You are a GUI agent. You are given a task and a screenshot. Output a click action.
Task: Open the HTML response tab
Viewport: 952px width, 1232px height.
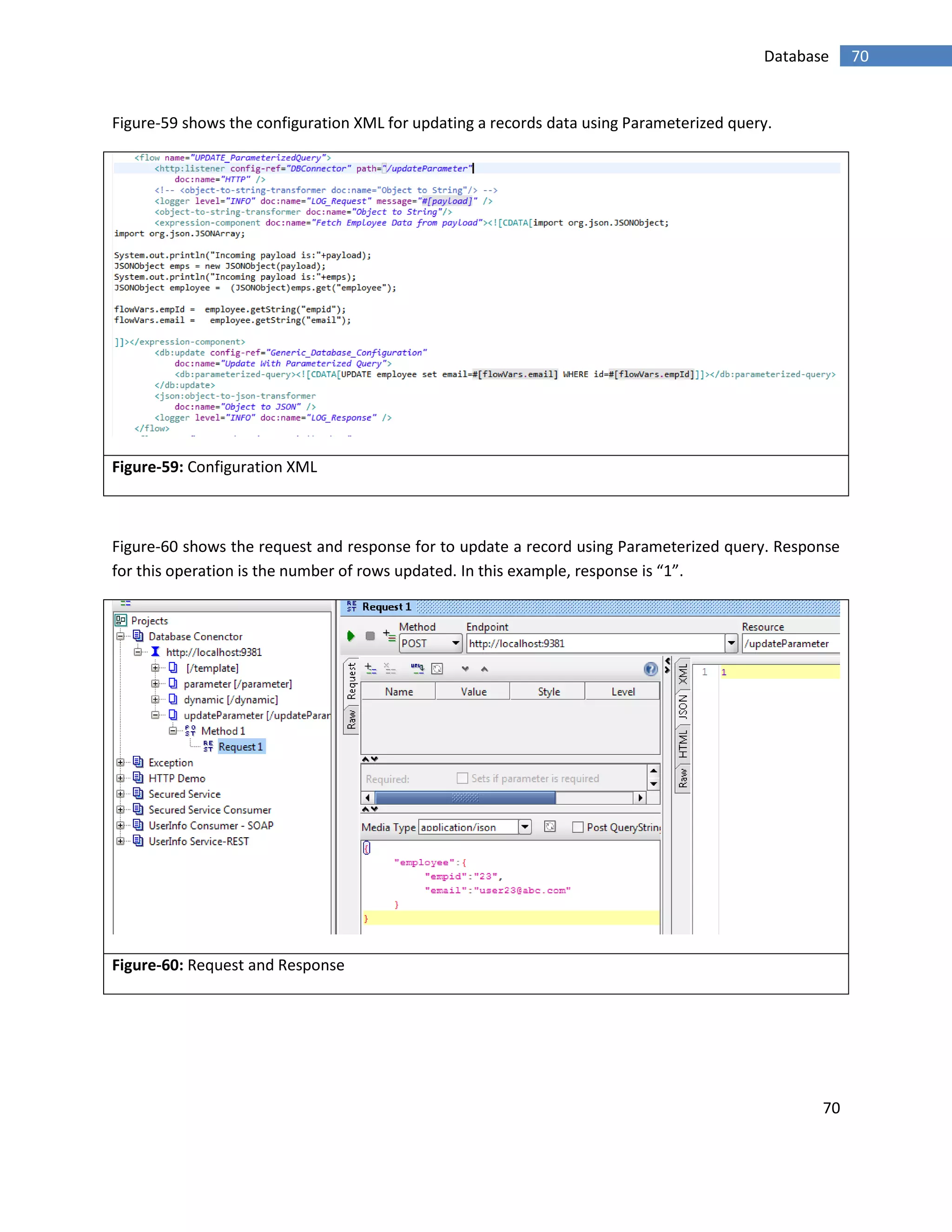[683, 743]
